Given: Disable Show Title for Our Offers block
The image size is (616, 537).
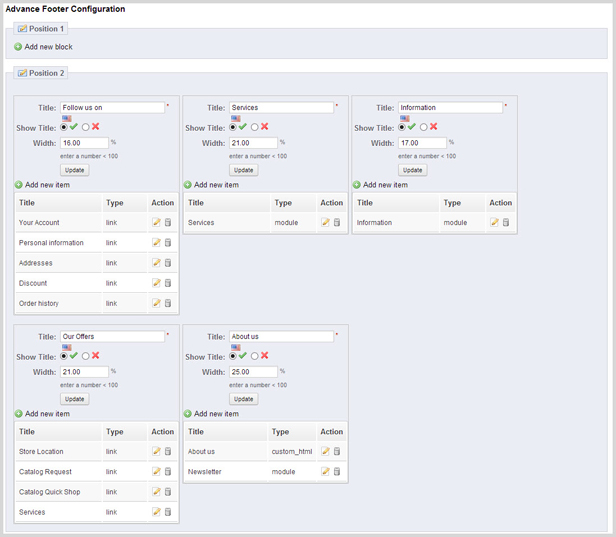Looking at the screenshot, I should (86, 356).
